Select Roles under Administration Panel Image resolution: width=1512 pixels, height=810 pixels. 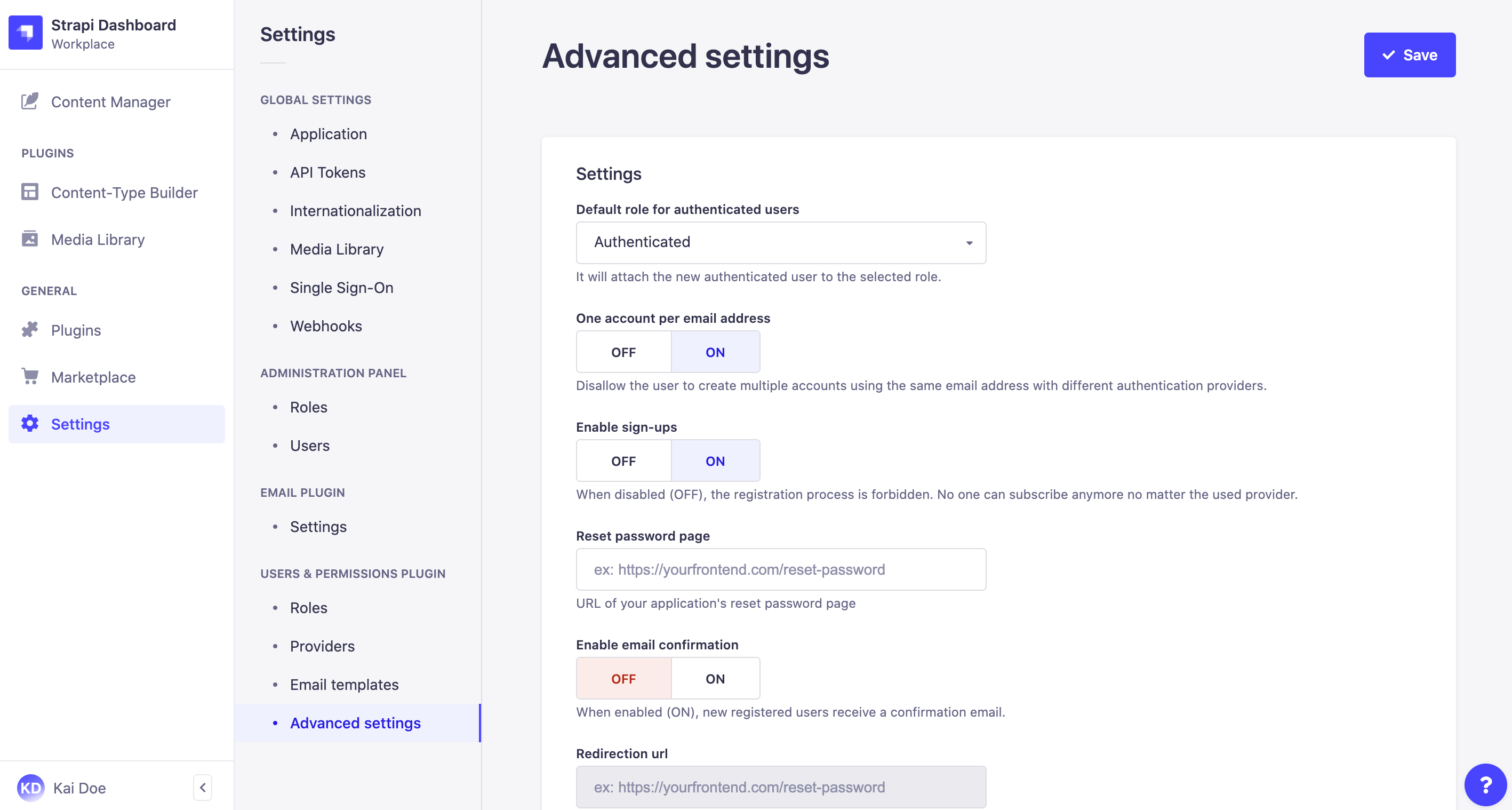(x=308, y=406)
